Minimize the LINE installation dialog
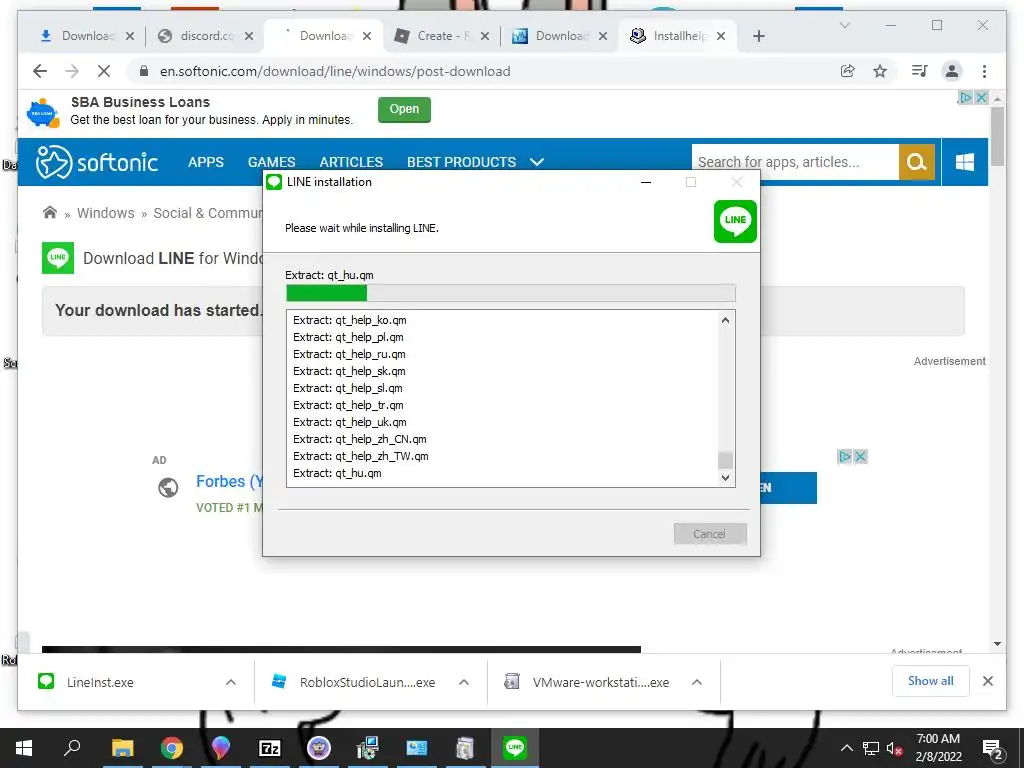This screenshot has width=1024, height=768. point(646,182)
